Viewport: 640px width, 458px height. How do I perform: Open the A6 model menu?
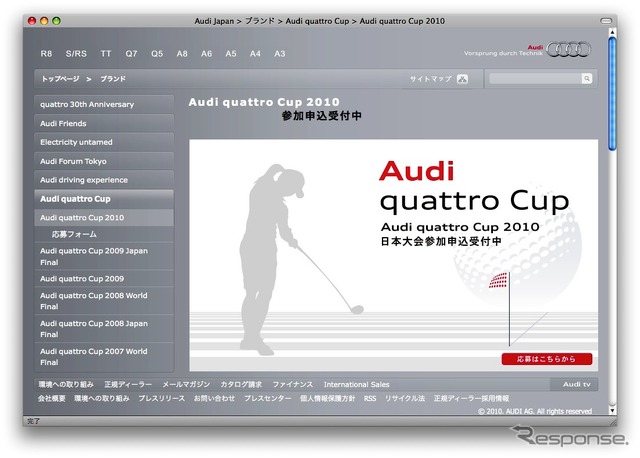coord(206,53)
